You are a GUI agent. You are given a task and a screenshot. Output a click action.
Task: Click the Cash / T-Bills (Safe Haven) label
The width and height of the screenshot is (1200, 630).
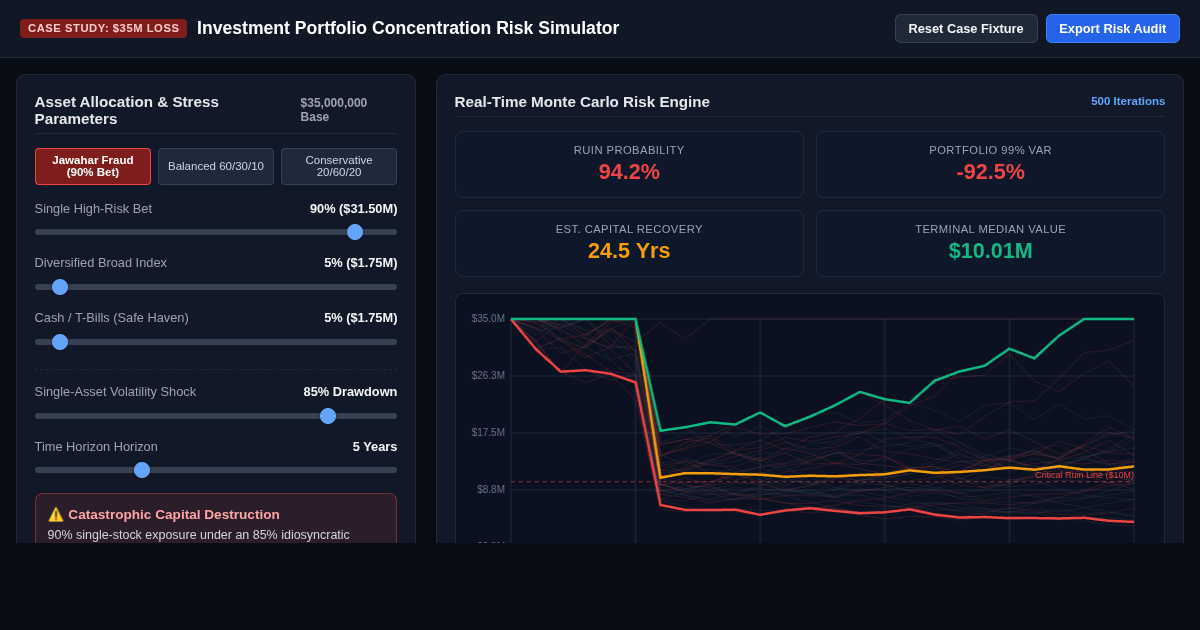[111, 317]
